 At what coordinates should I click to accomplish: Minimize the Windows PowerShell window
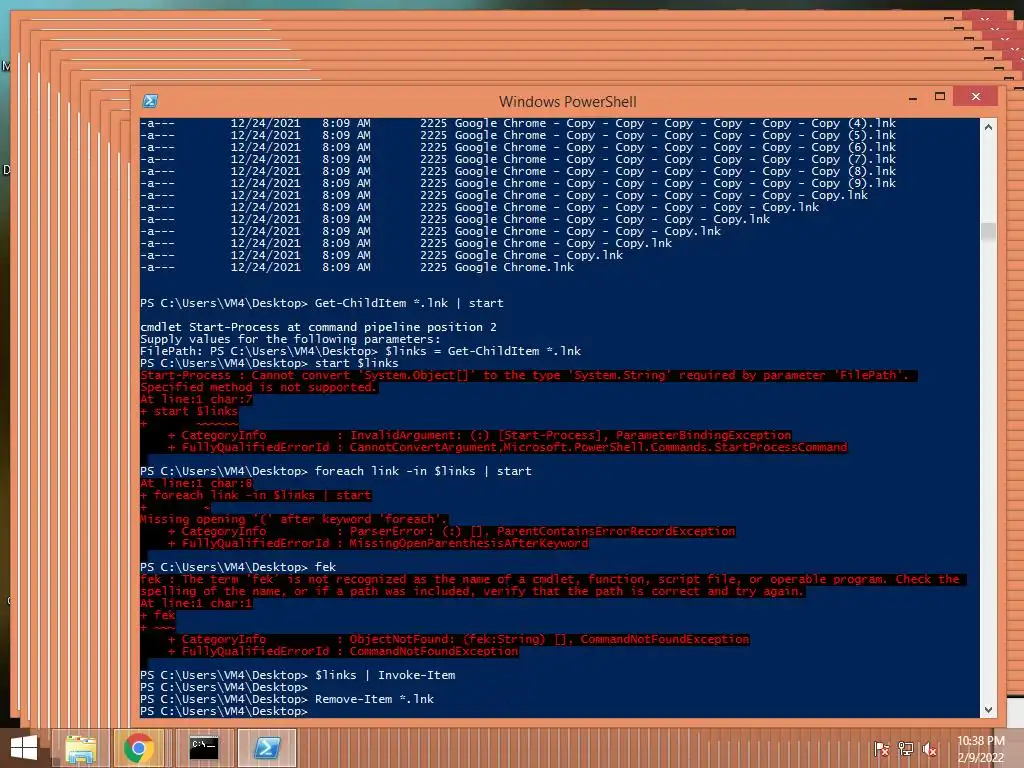coord(913,98)
